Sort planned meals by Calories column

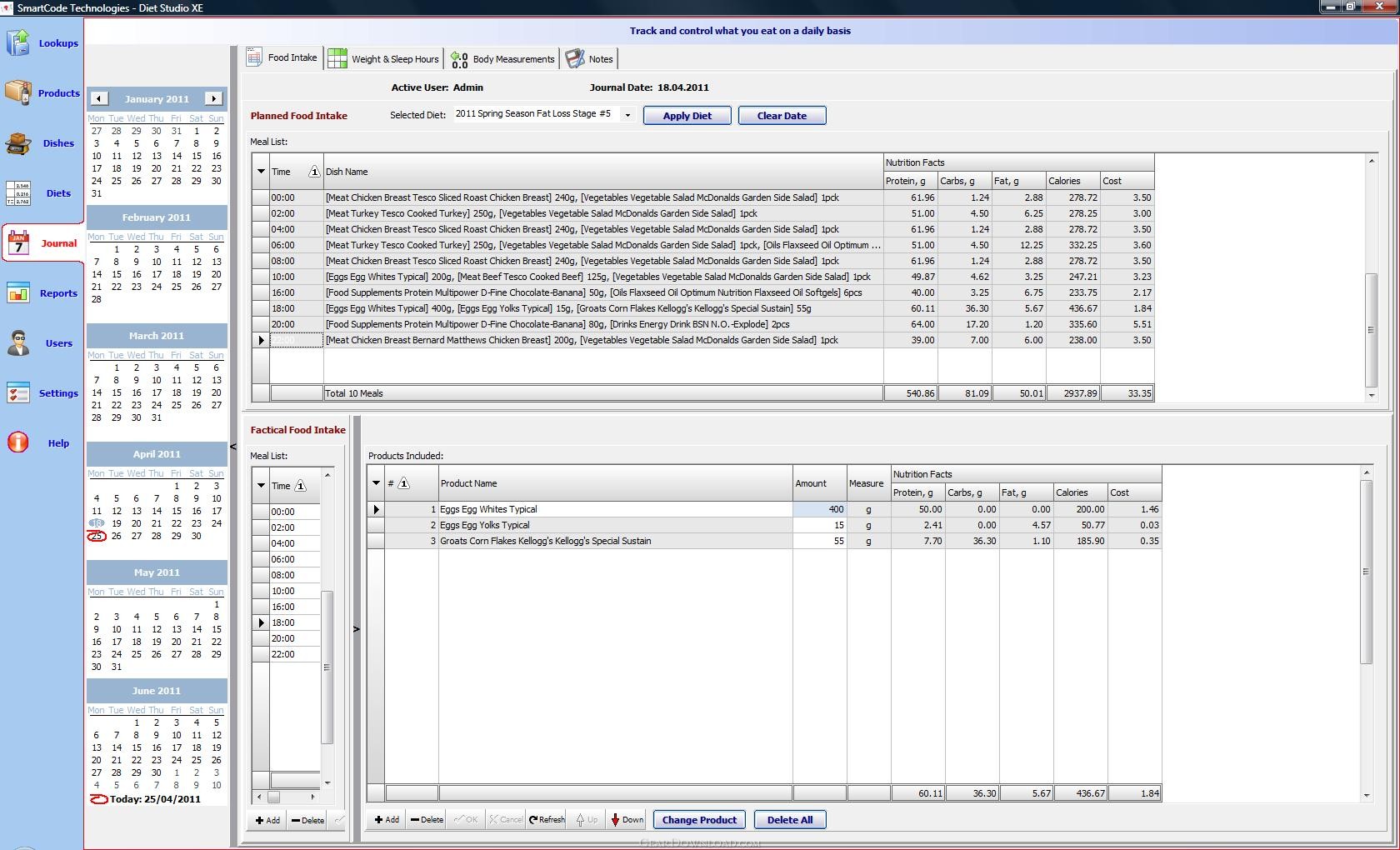[x=1073, y=181]
